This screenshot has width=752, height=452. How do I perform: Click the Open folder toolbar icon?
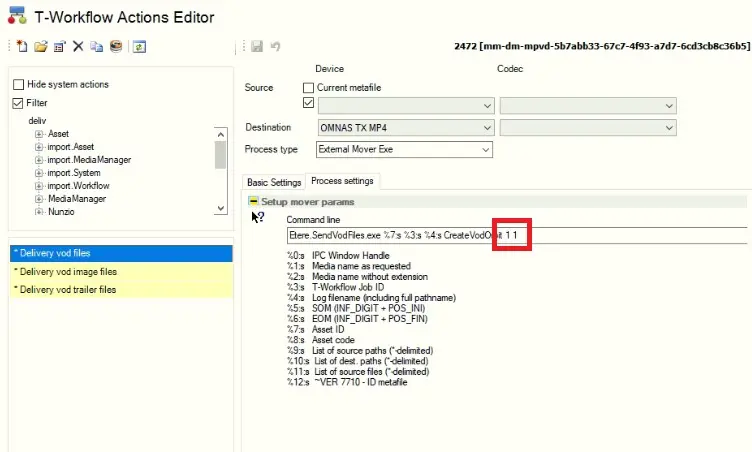tap(41, 46)
